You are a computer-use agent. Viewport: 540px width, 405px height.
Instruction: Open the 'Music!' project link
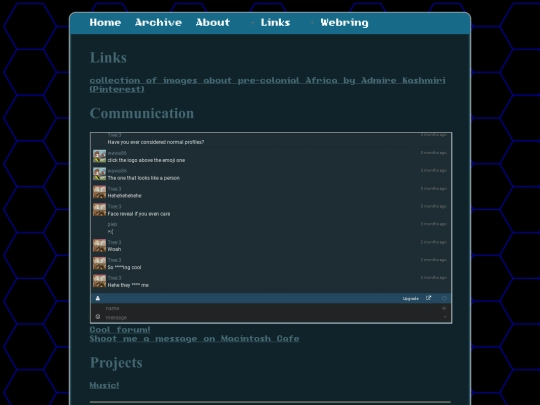click(104, 385)
